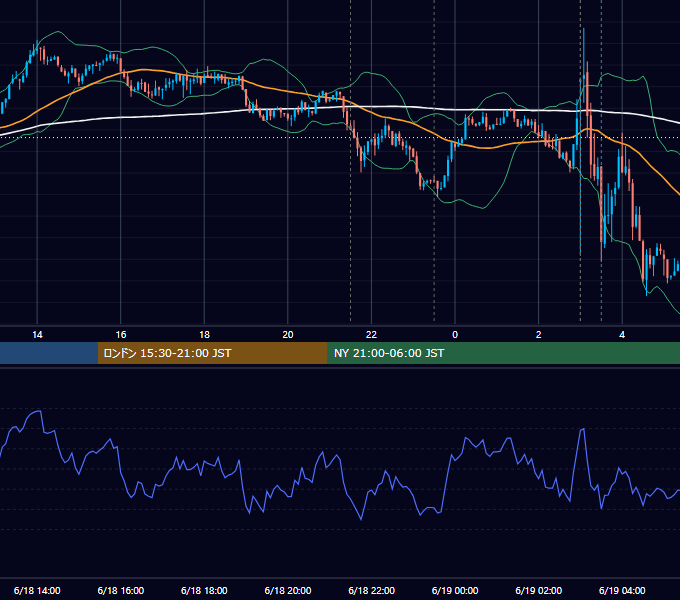Click the '6/18 20:00' date label
This screenshot has height=600, width=680.
288,590
